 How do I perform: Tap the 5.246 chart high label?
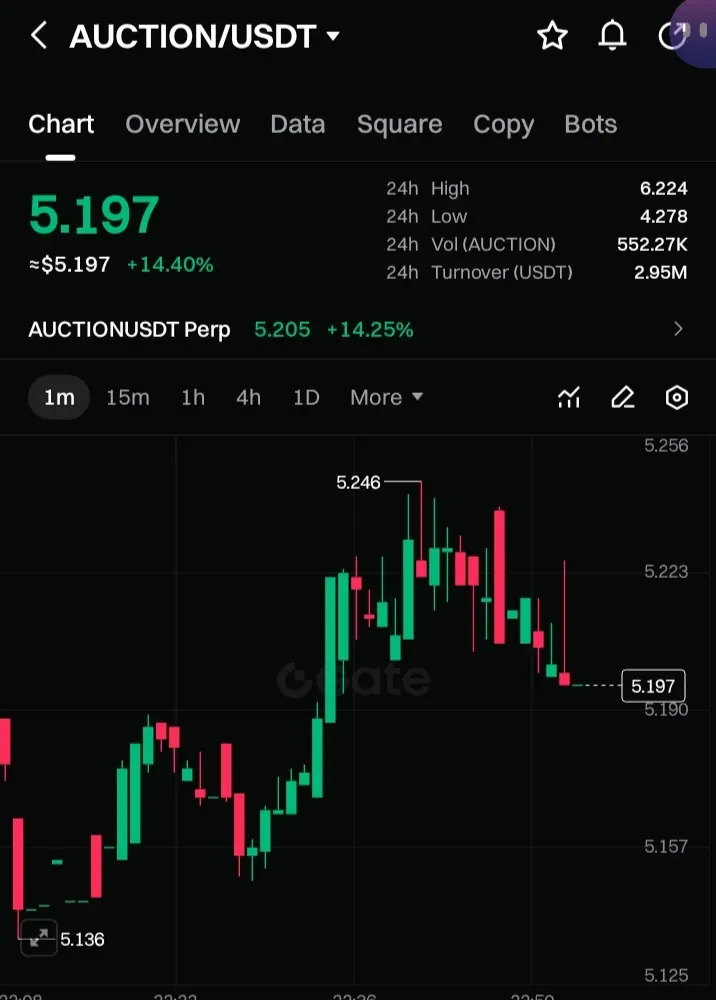point(358,483)
